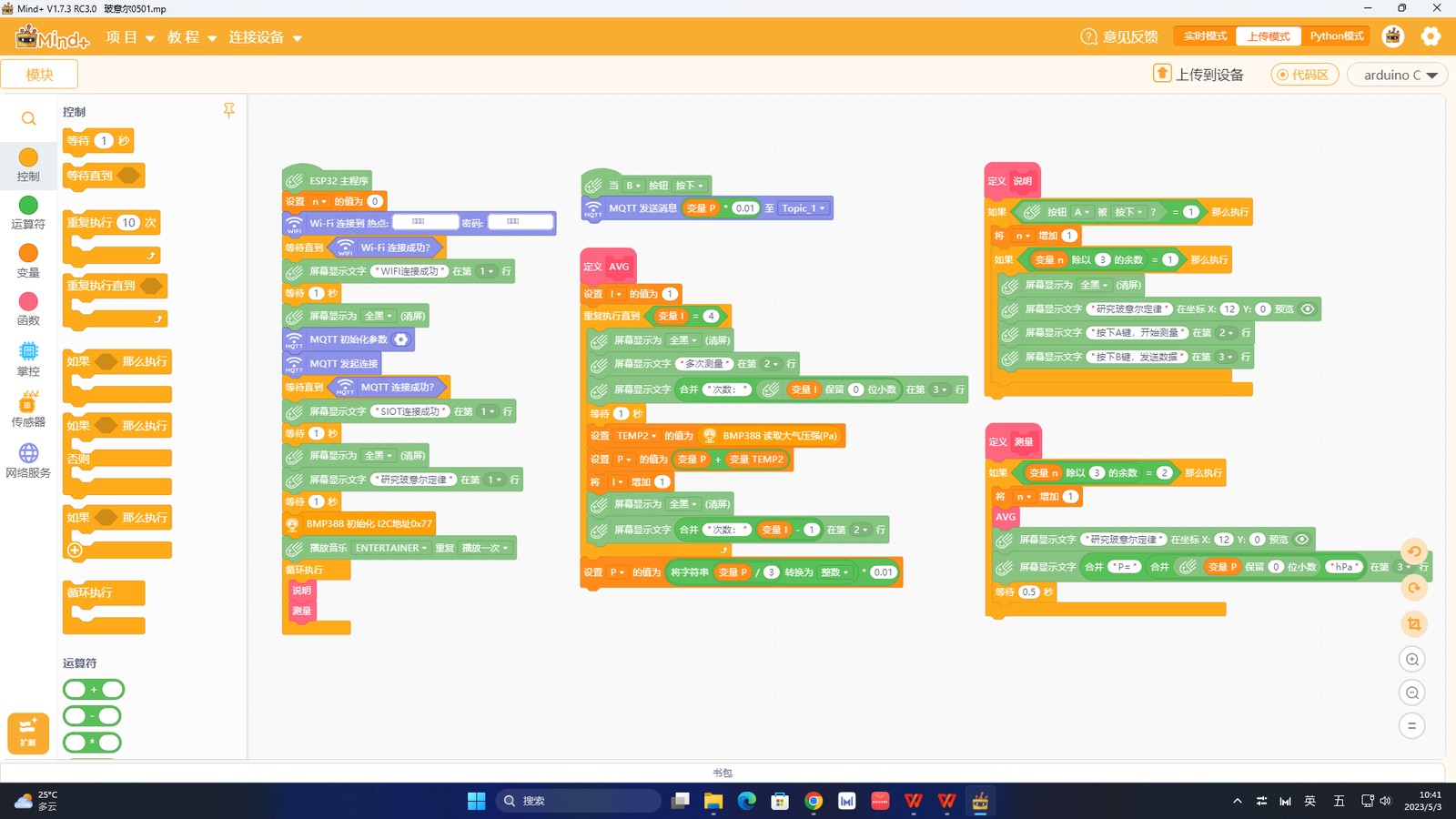Screen dimensions: 1456x819
Task: Zoom out of the workspace
Action: point(1412,693)
